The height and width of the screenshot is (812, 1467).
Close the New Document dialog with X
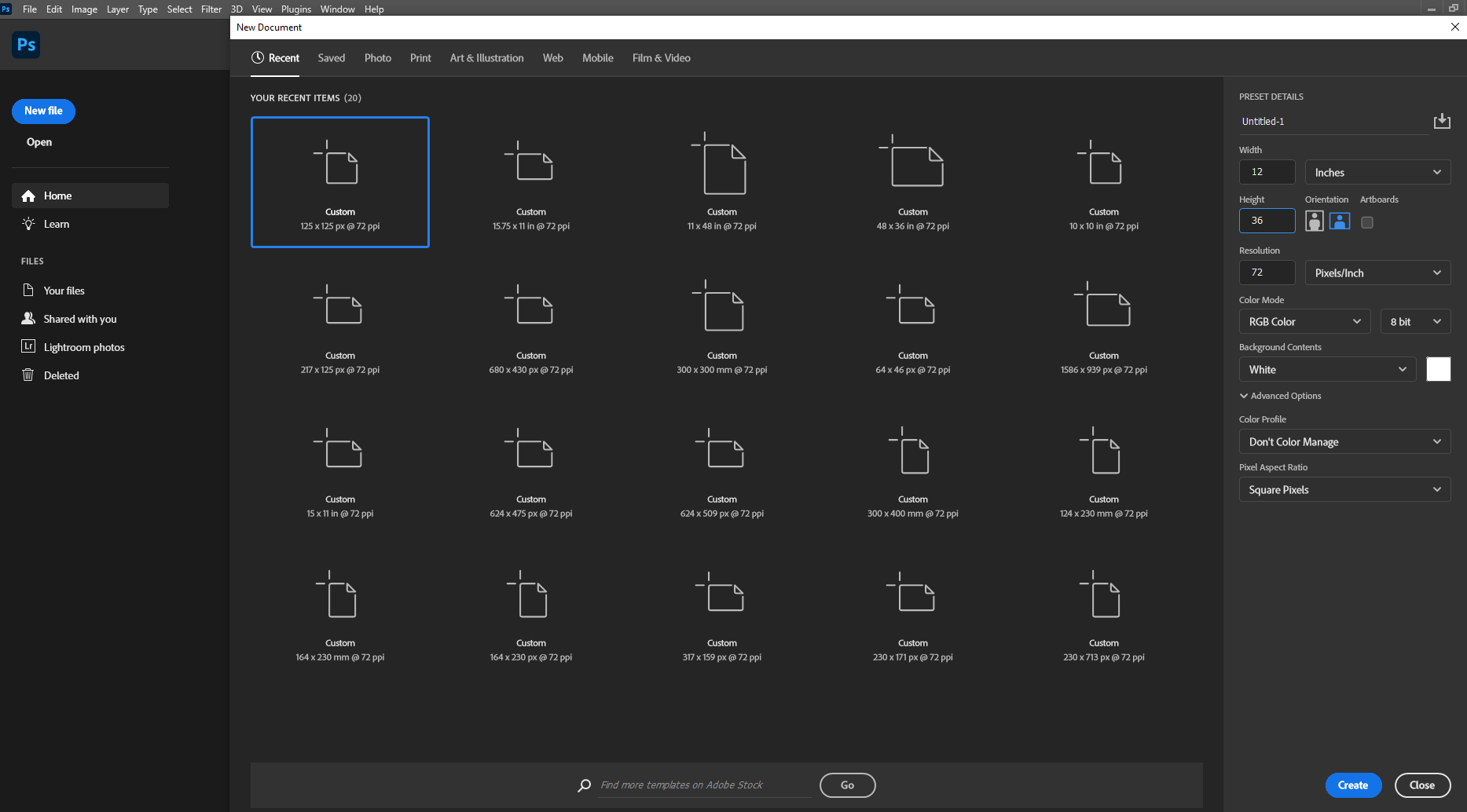1455,27
